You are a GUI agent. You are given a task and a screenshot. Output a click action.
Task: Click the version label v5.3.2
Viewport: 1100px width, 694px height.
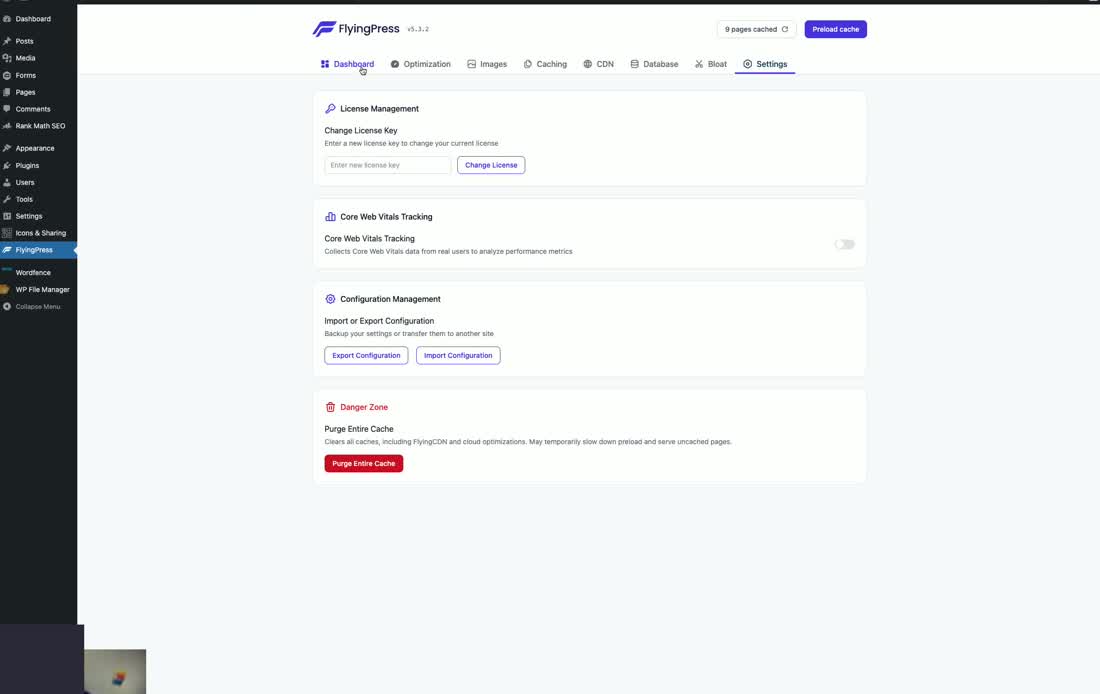tap(418, 29)
